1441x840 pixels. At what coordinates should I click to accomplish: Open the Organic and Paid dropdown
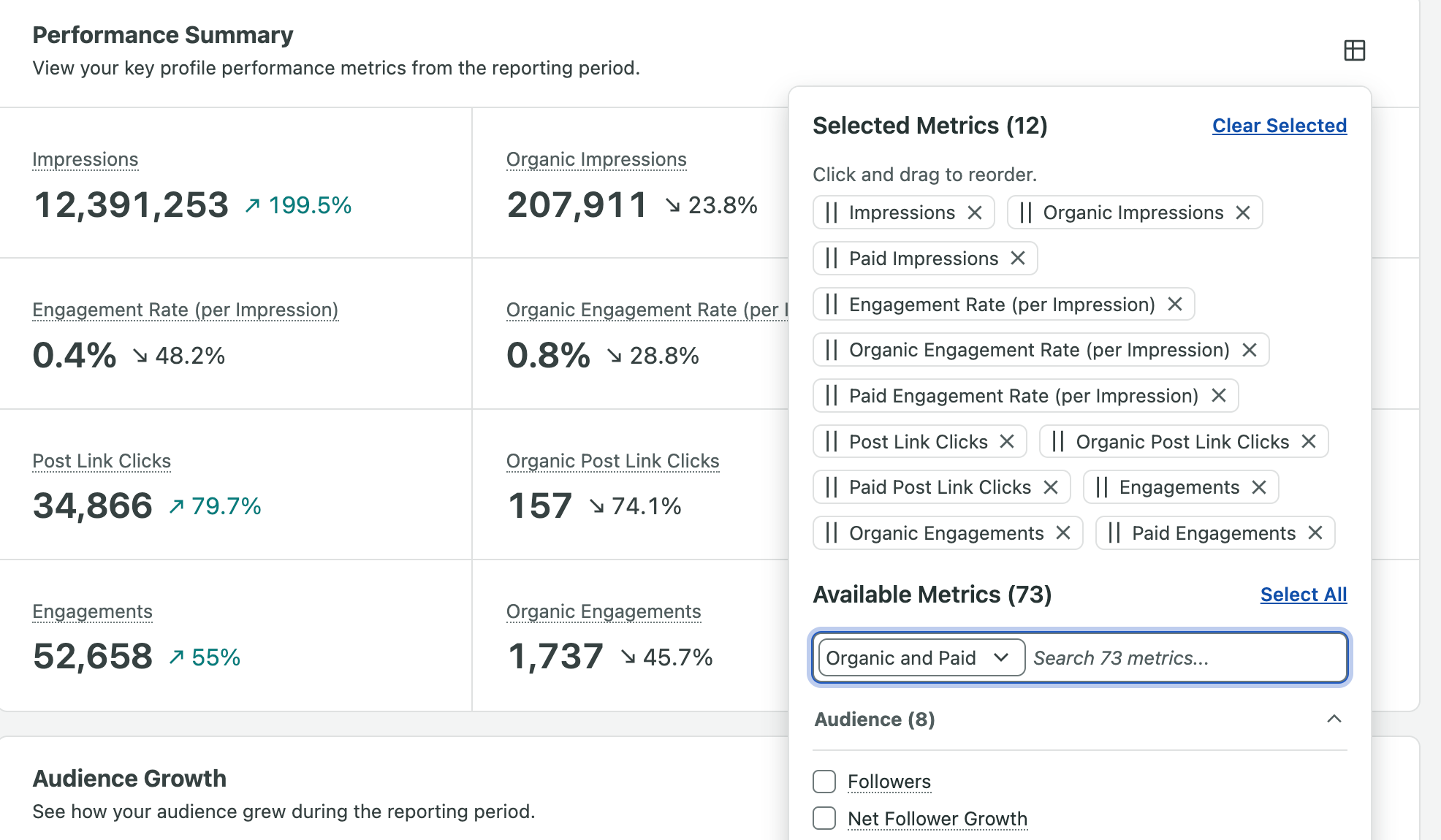921,657
